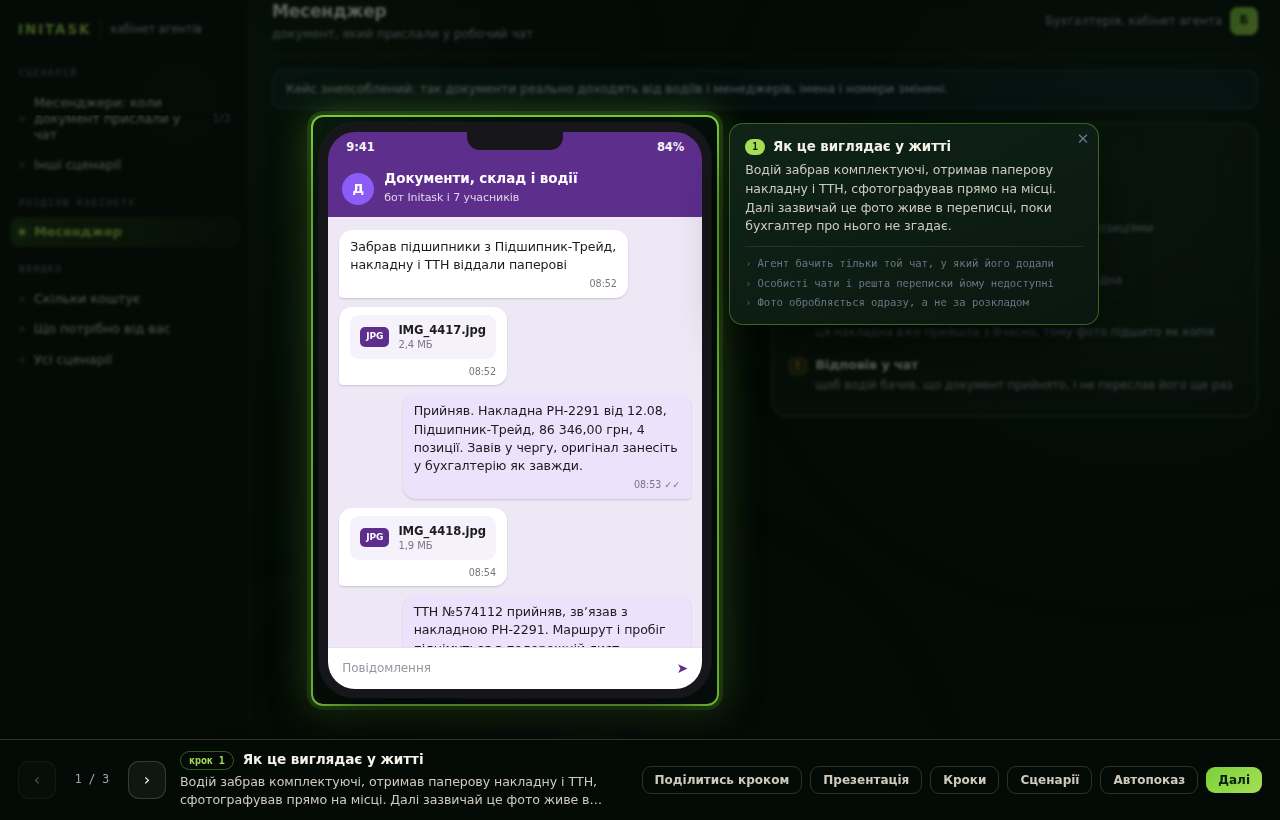Click the "Бухгалтерія, кабінет агента" label

coord(1133,21)
